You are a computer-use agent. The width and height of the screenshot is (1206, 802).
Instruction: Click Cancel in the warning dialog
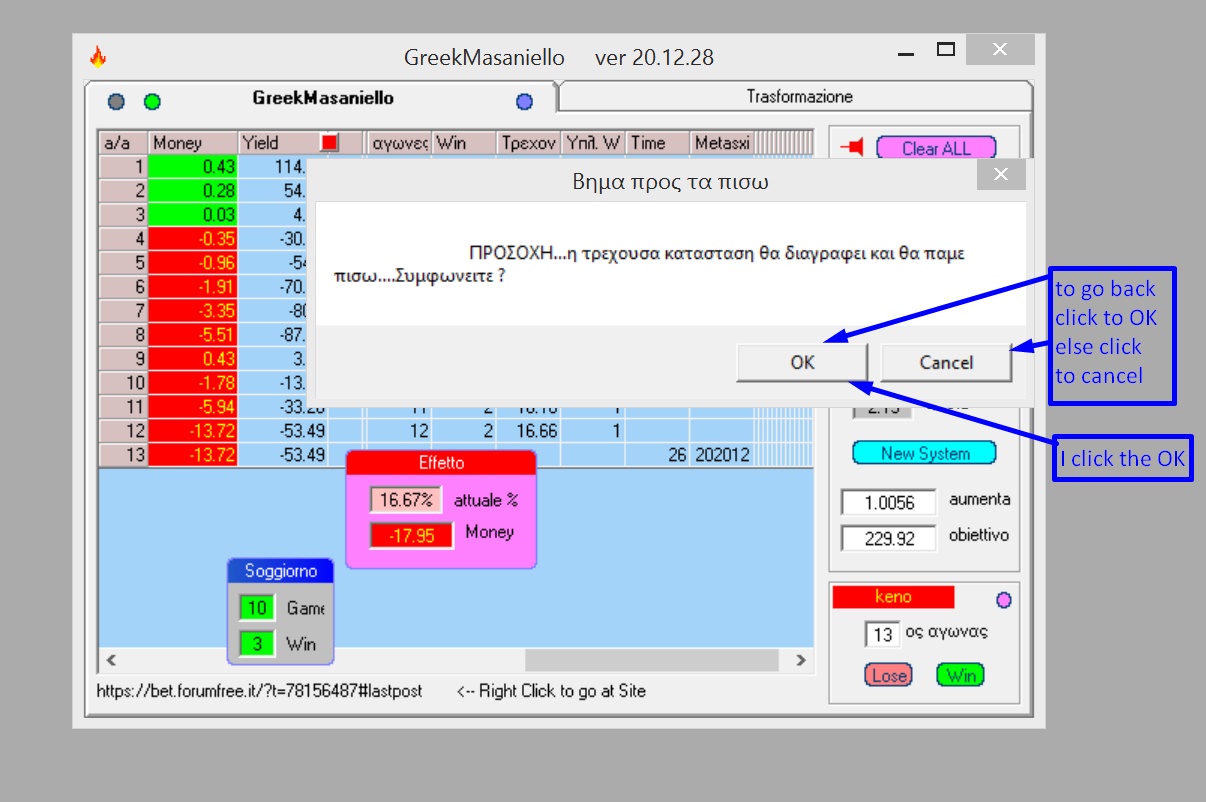click(x=946, y=362)
